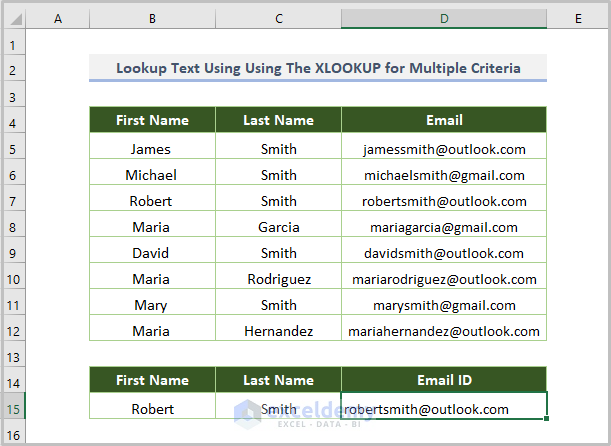Screen dimensions: 611x446
Task: Select the Rodriguez last name cell
Action: pos(278,279)
